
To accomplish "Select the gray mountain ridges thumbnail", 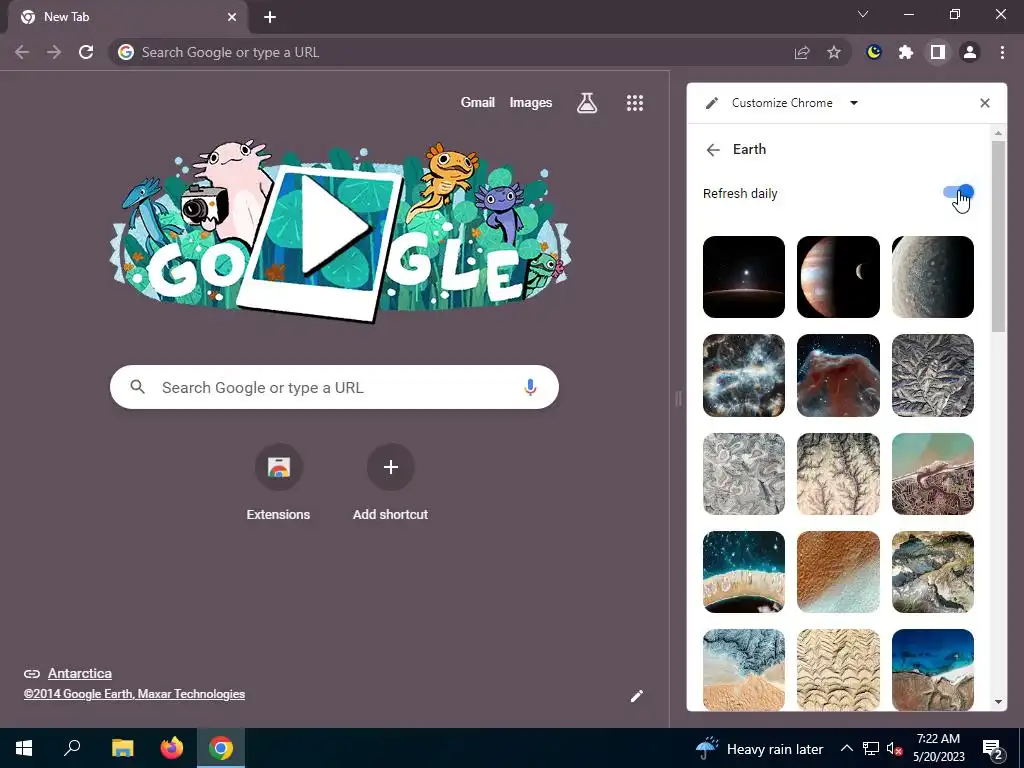I will [933, 376].
